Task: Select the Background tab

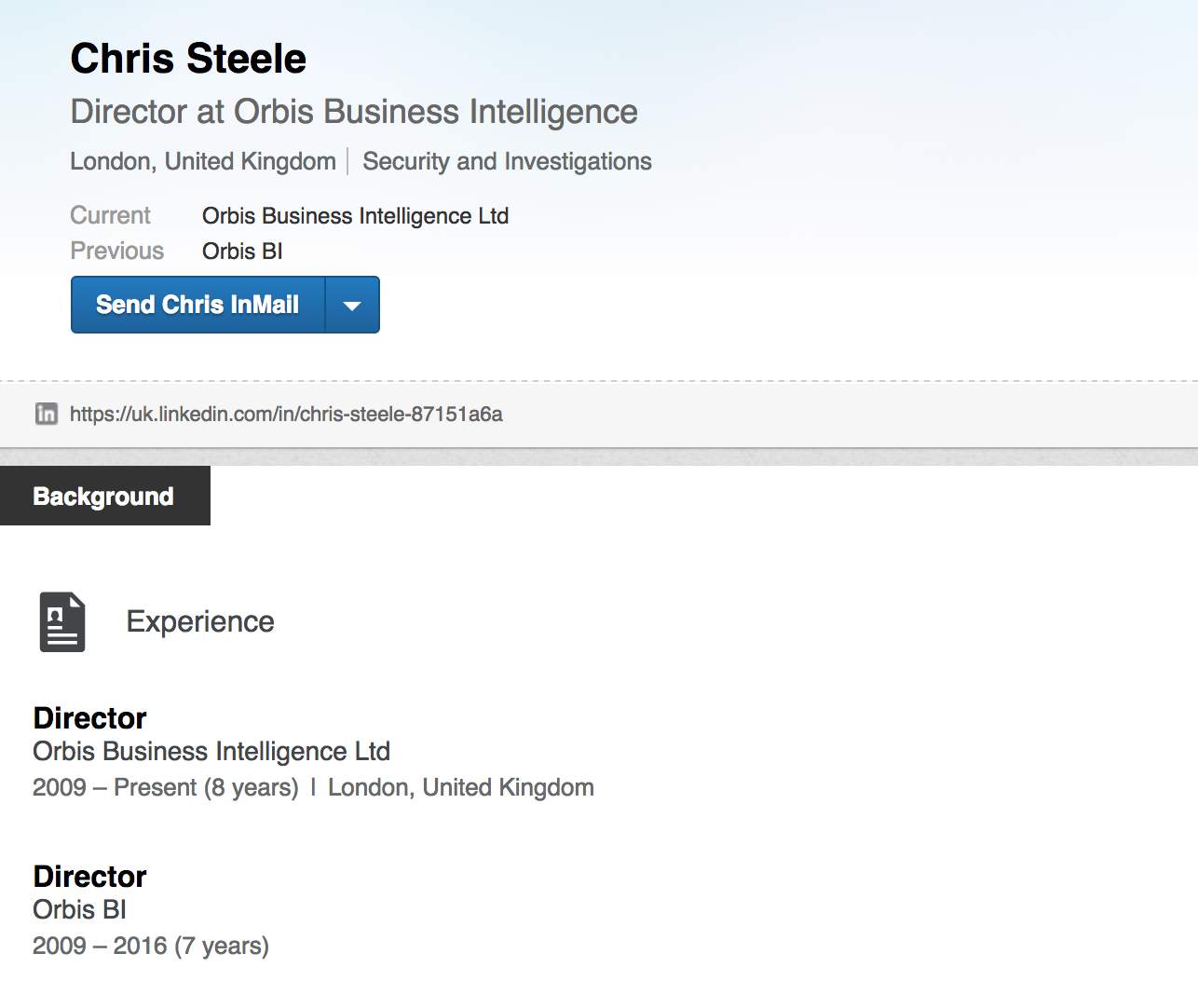Action: tap(104, 496)
